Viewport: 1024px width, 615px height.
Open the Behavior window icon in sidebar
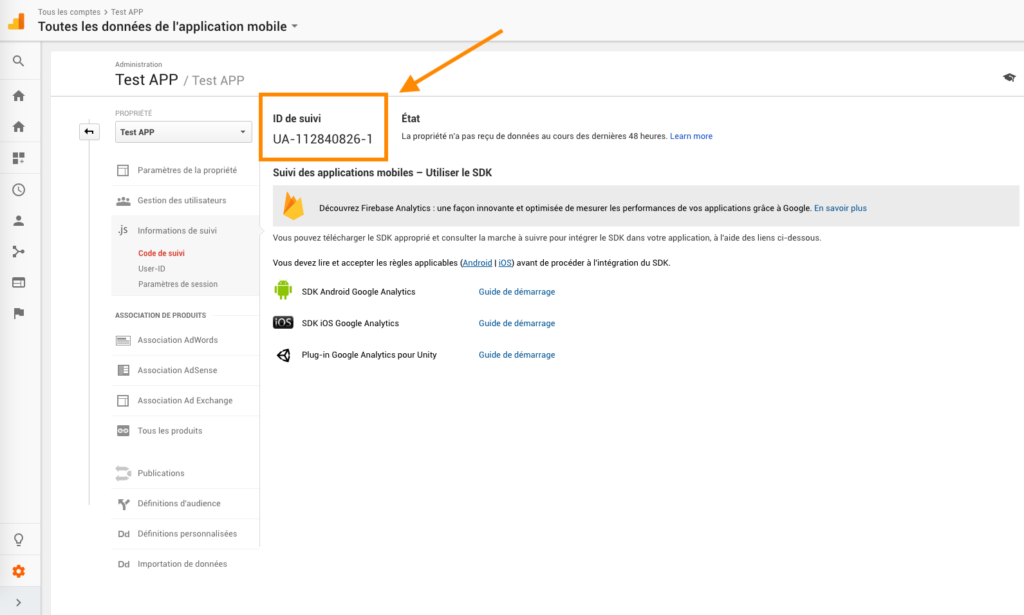pos(18,283)
